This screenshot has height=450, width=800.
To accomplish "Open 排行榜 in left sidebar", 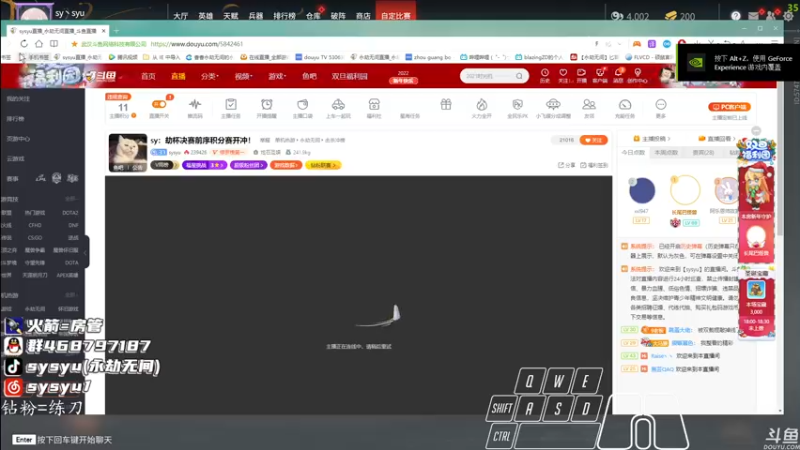I will click(x=15, y=118).
